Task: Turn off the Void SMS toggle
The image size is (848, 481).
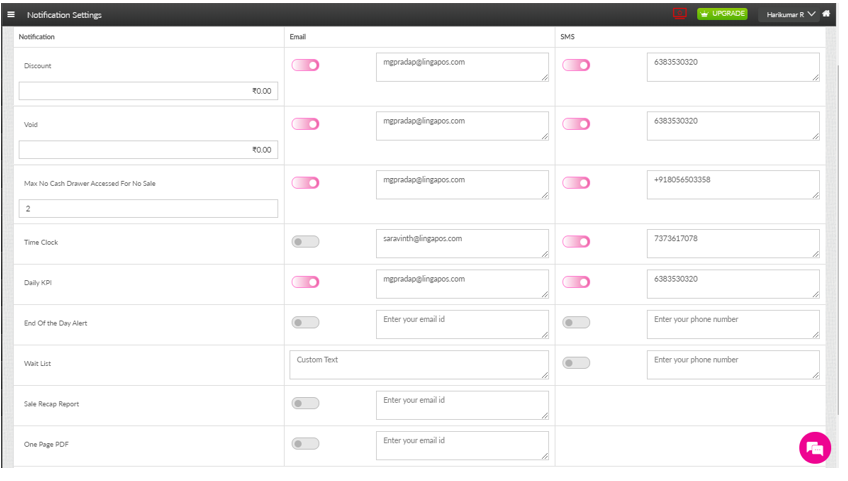Action: [x=576, y=124]
